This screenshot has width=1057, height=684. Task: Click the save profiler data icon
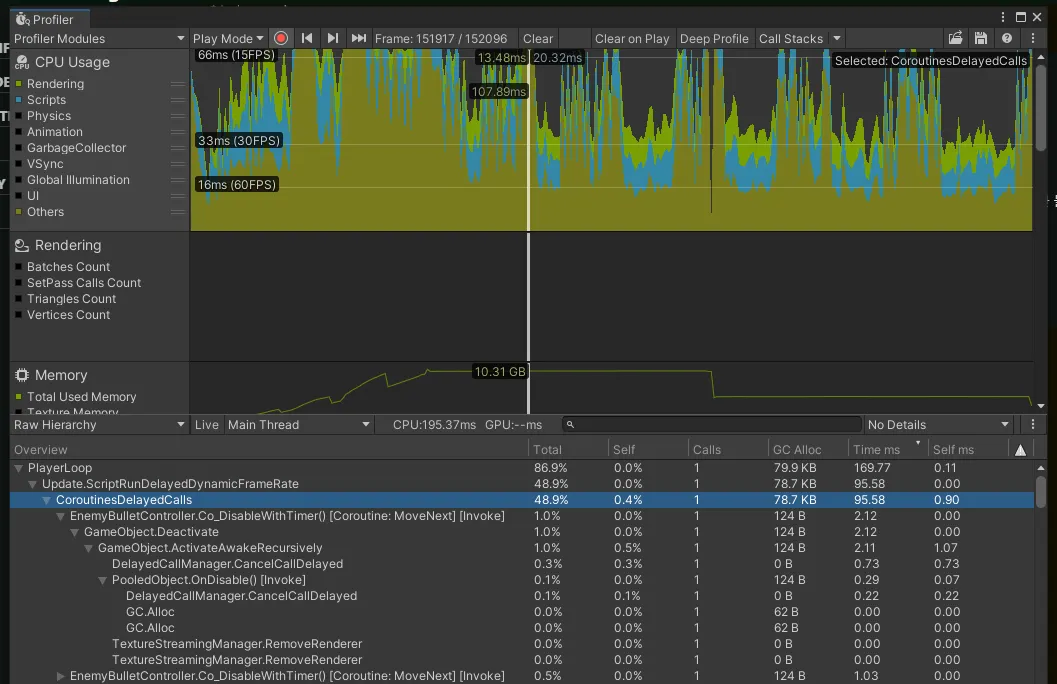[981, 38]
